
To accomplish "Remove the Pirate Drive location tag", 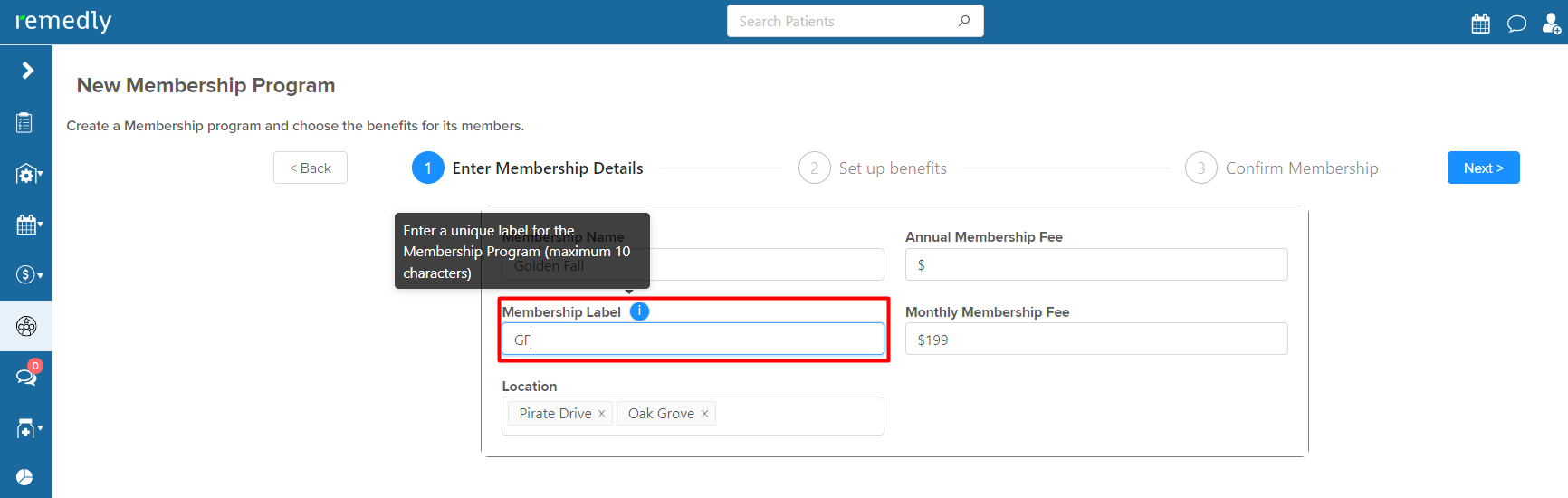I will tap(601, 414).
